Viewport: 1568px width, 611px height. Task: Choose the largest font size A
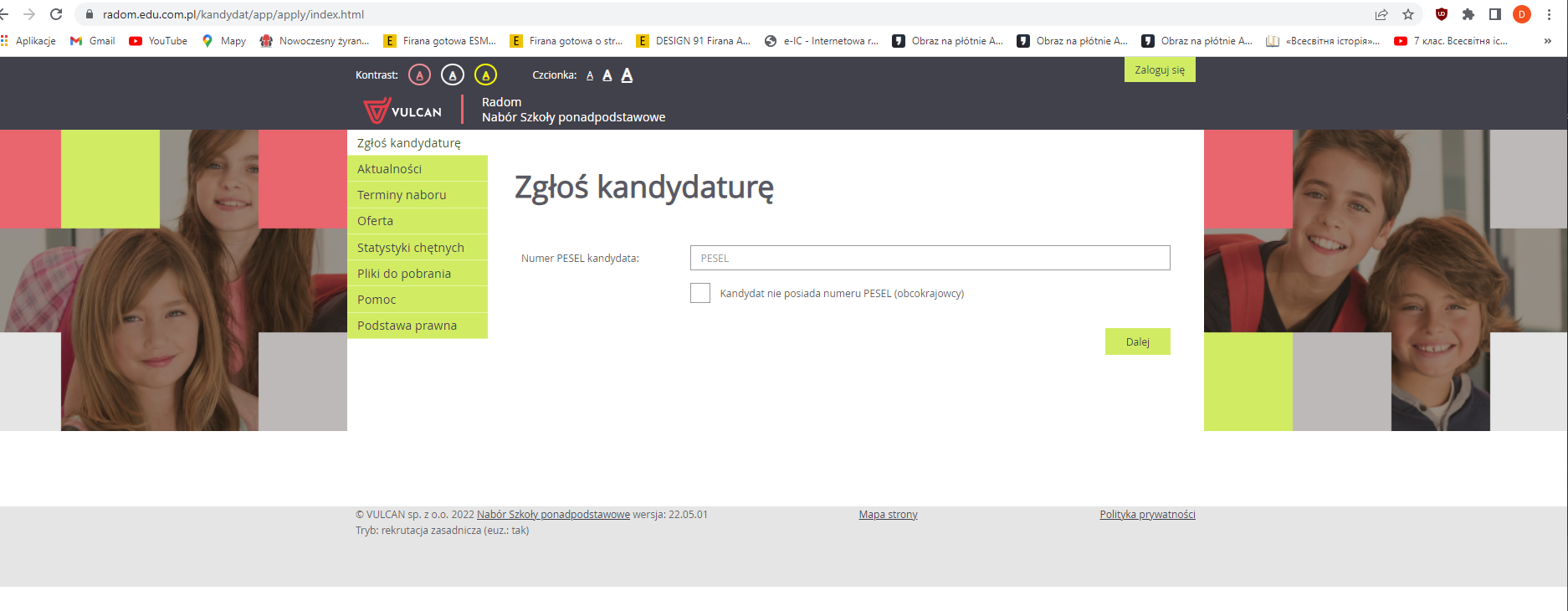pyautogui.click(x=627, y=75)
